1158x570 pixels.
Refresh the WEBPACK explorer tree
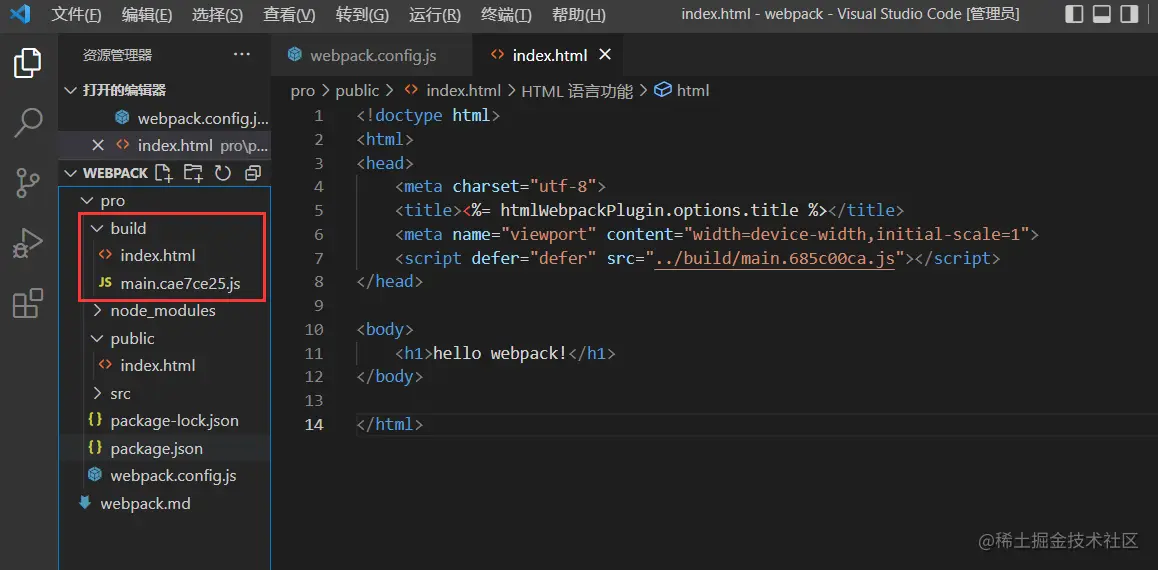point(222,173)
